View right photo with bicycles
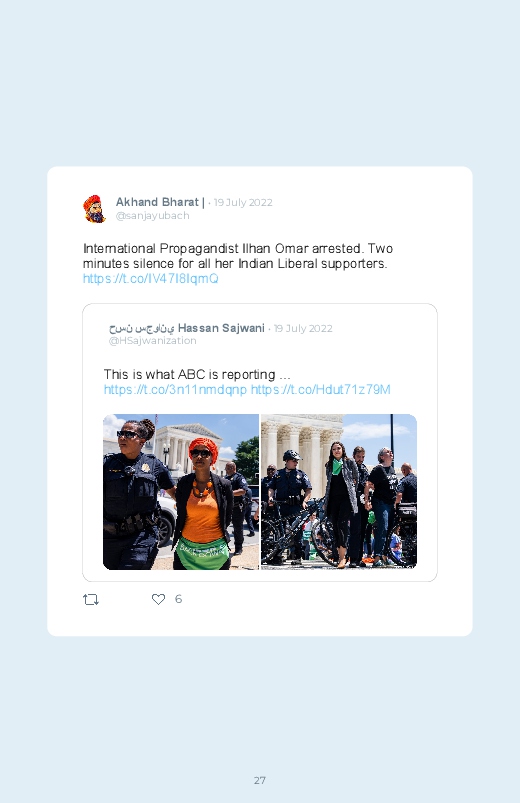This screenshot has height=803, width=520. (339, 492)
